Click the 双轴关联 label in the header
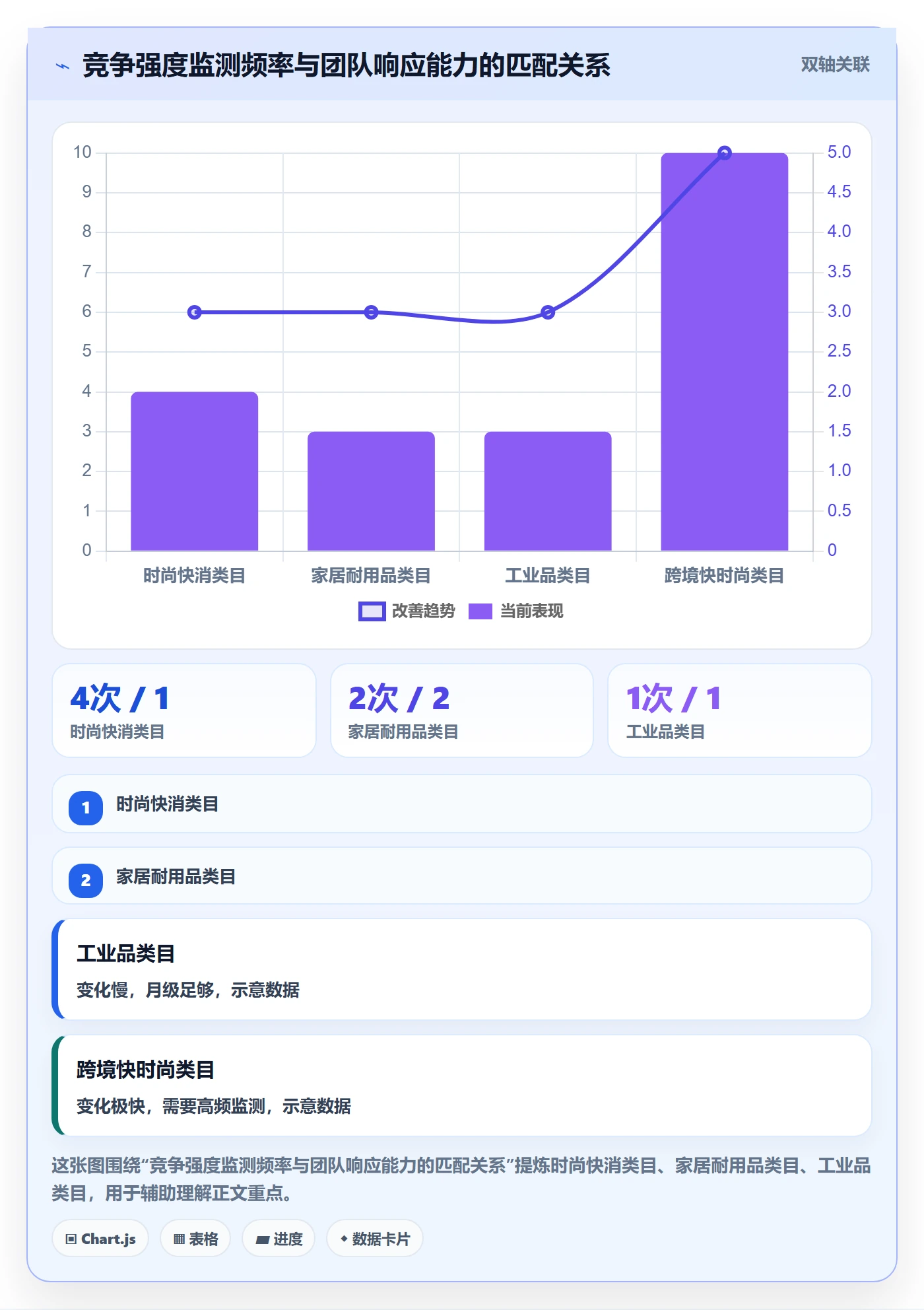The height and width of the screenshot is (1310, 924). [835, 65]
